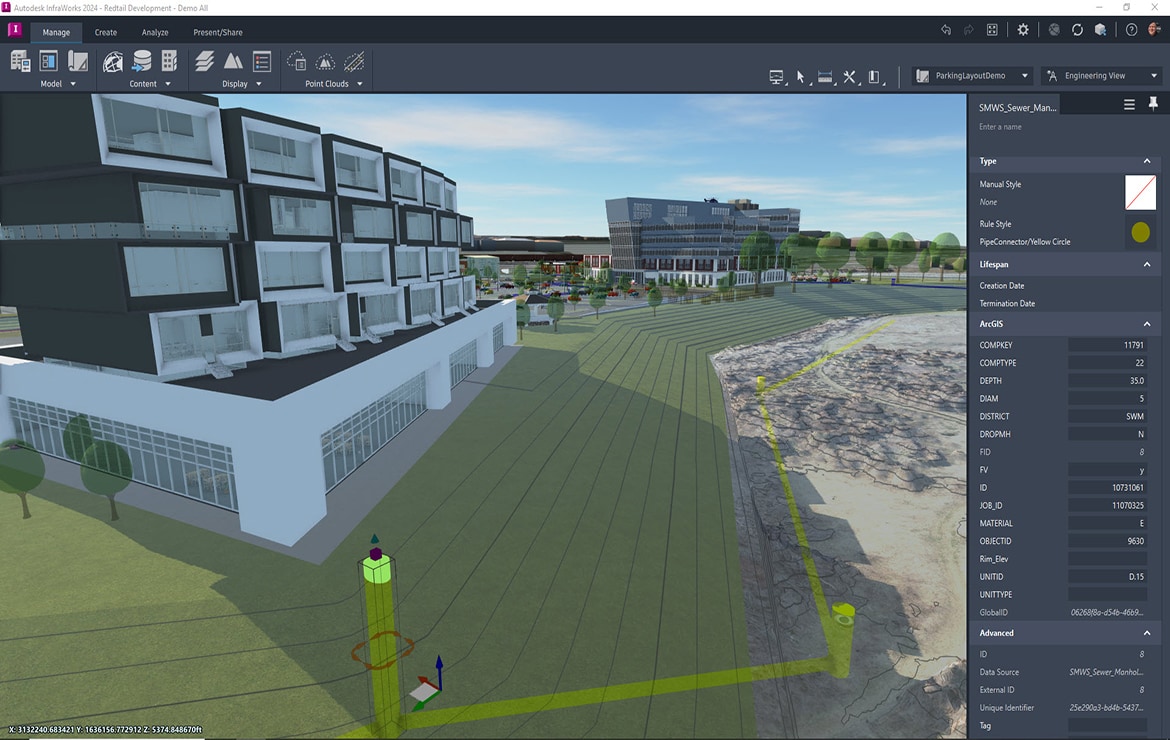Open the Model Explorer icon
This screenshot has width=1170, height=740.
pyautogui.click(x=48, y=62)
